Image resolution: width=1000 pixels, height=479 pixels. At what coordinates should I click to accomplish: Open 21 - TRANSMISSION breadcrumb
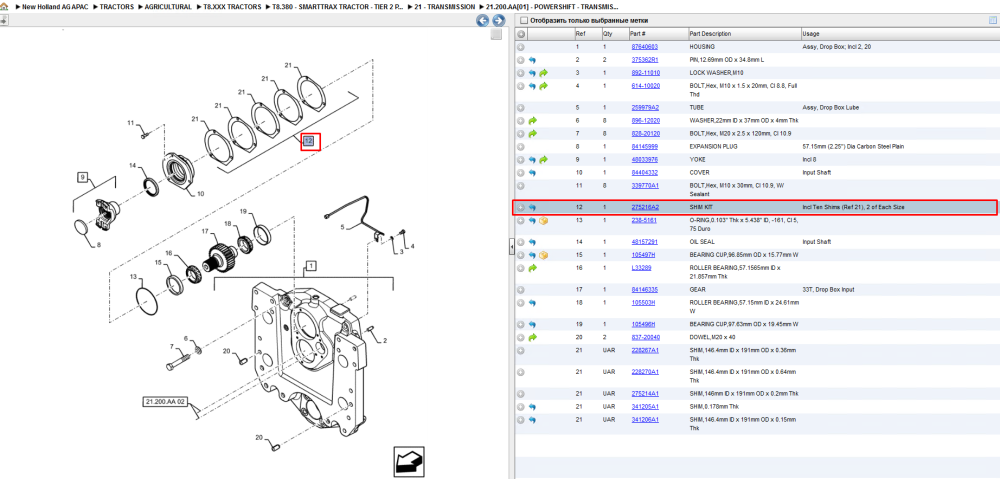(x=445, y=6)
